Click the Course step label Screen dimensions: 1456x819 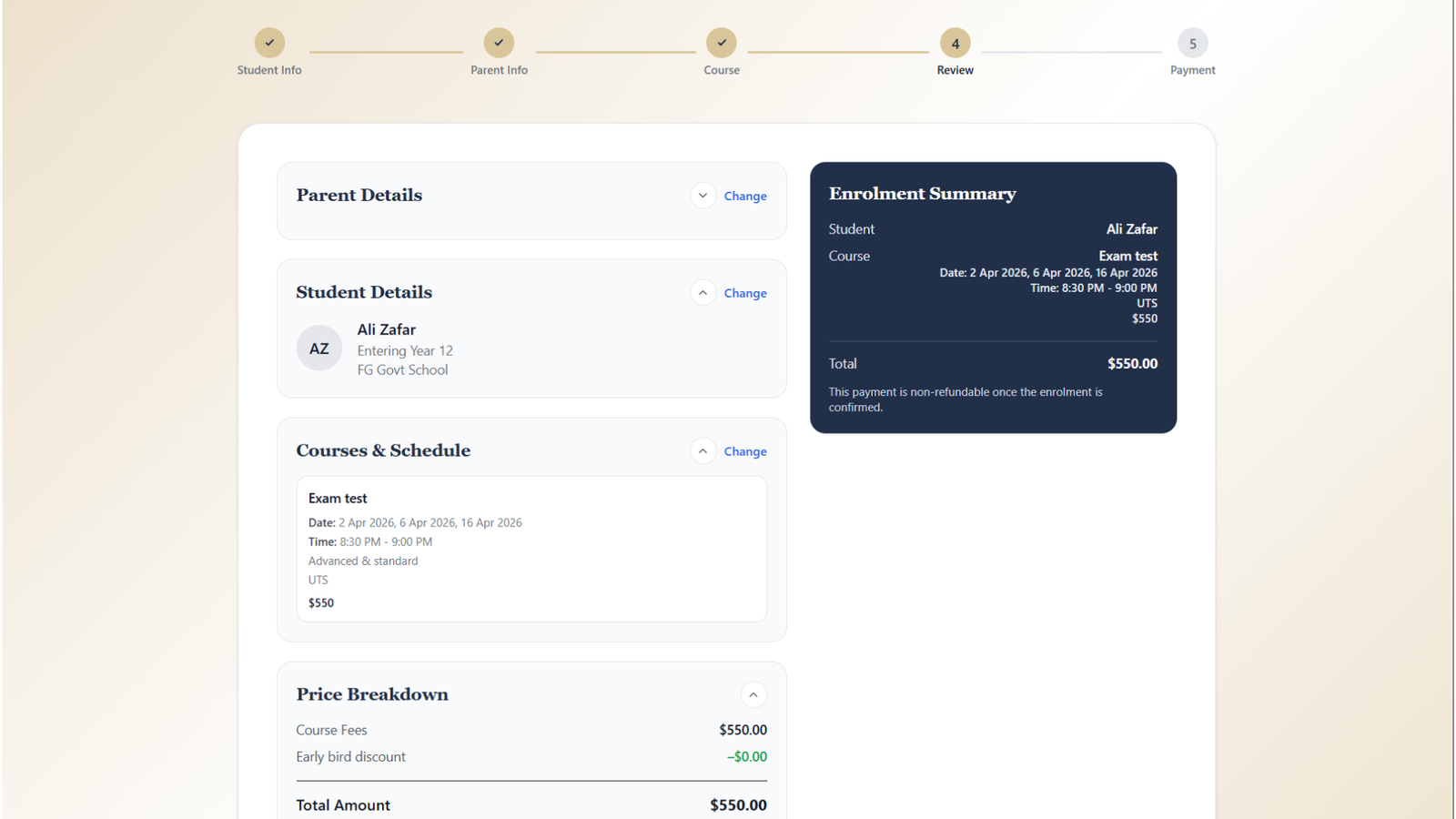point(722,70)
